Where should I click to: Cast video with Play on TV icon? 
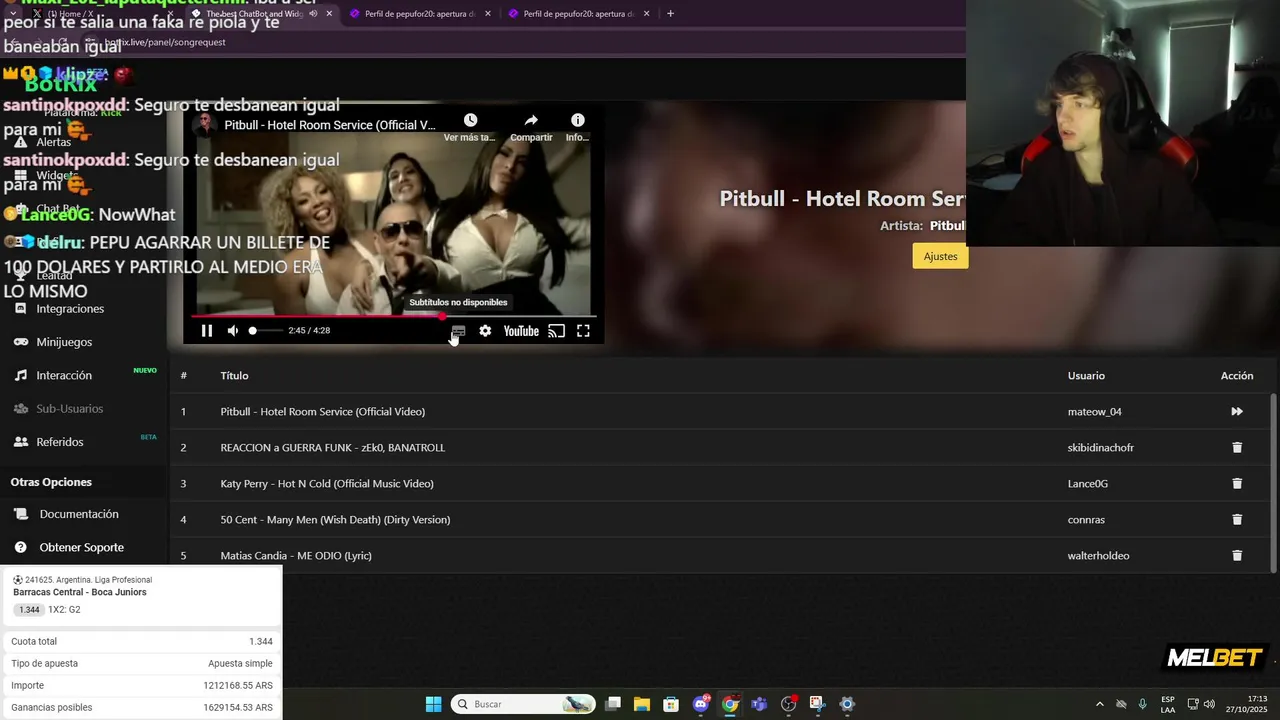(x=557, y=331)
